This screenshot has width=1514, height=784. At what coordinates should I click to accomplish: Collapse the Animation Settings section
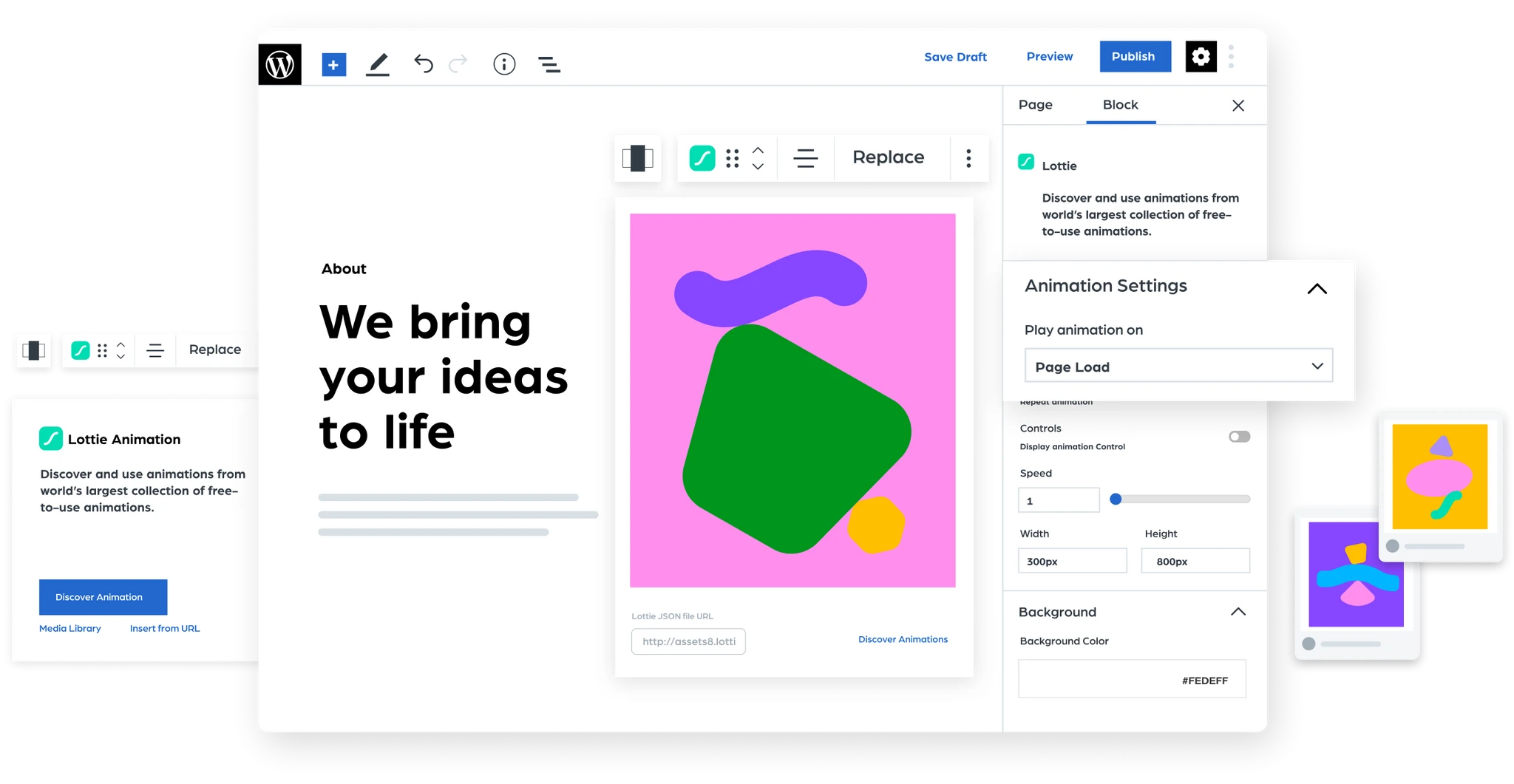pyautogui.click(x=1317, y=288)
